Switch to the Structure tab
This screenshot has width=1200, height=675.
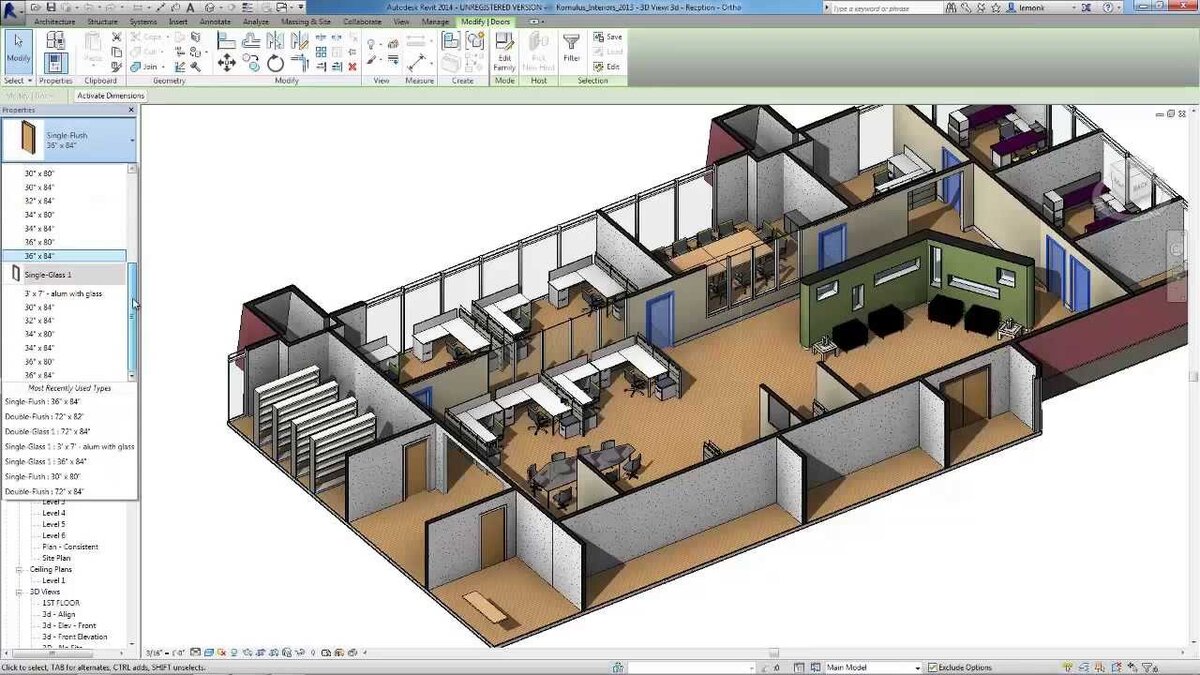point(102,21)
